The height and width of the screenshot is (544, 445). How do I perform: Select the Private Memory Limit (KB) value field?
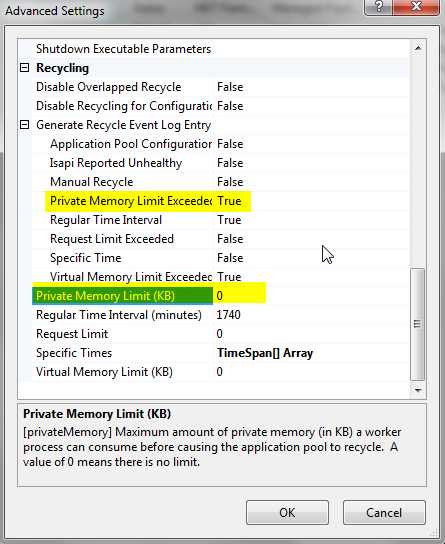(311, 296)
